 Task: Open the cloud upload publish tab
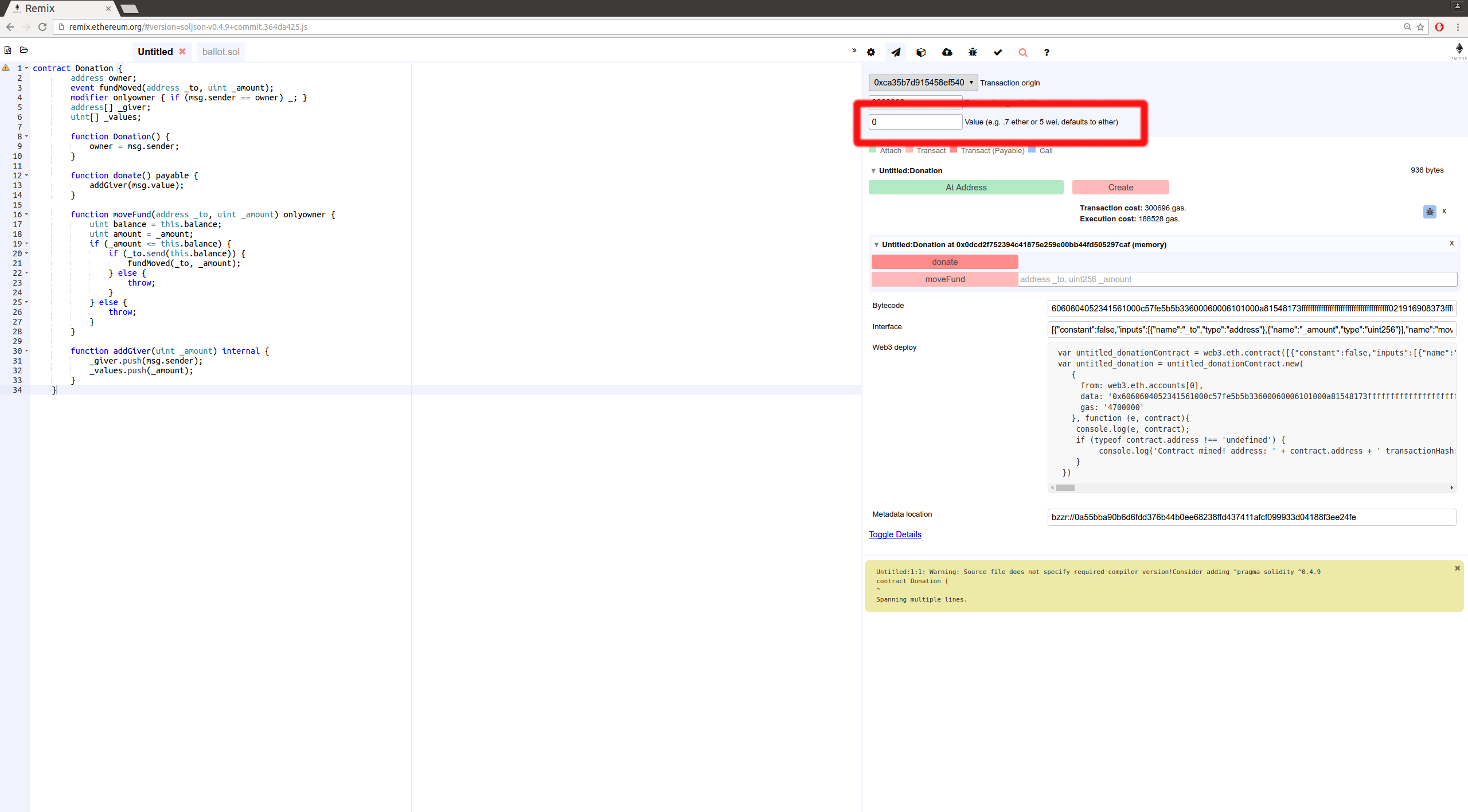coord(947,52)
